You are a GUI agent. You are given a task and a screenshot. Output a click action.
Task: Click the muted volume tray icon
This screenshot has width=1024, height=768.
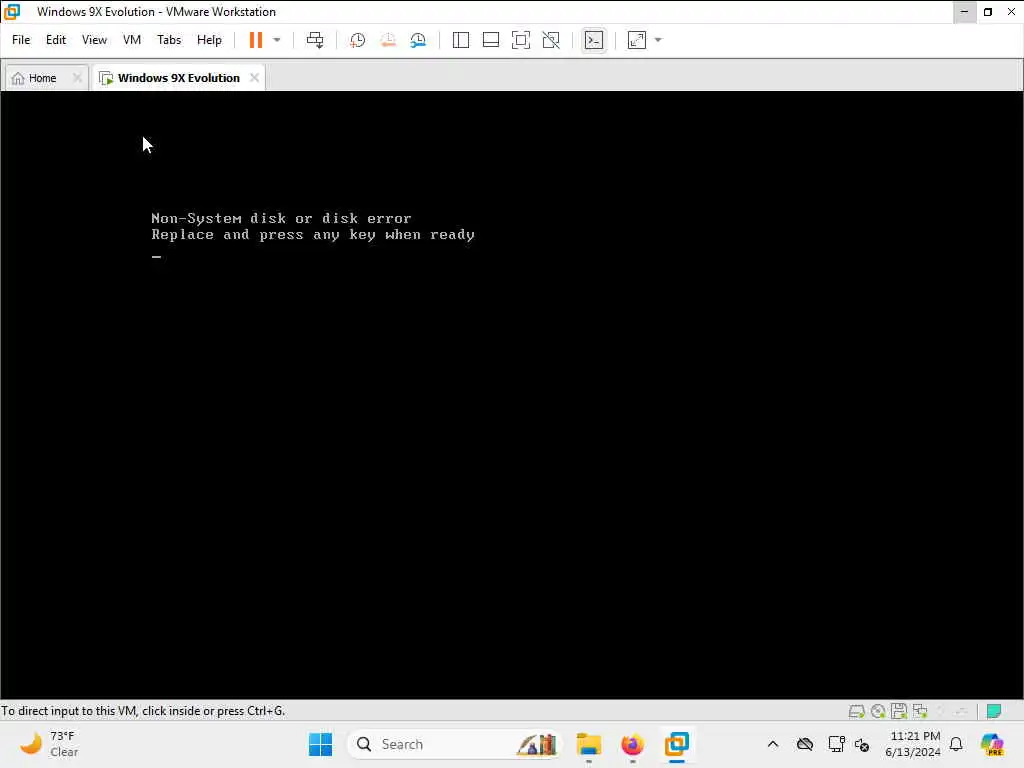[x=861, y=744]
